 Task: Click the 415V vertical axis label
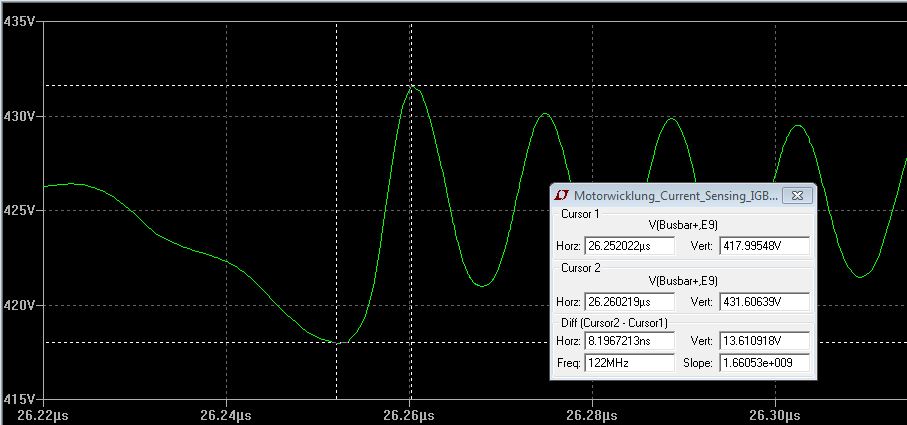coord(19,399)
